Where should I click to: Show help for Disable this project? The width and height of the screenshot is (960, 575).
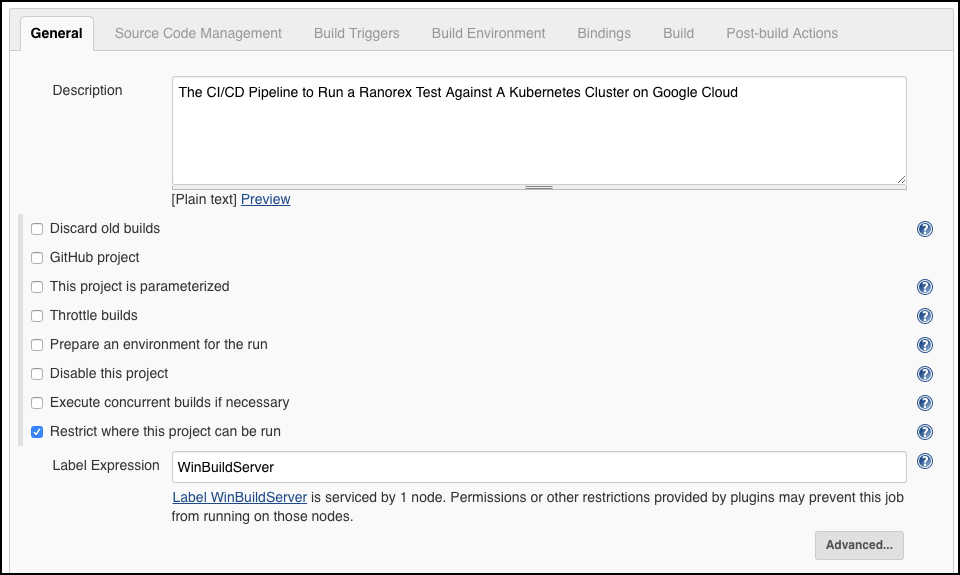pos(924,374)
